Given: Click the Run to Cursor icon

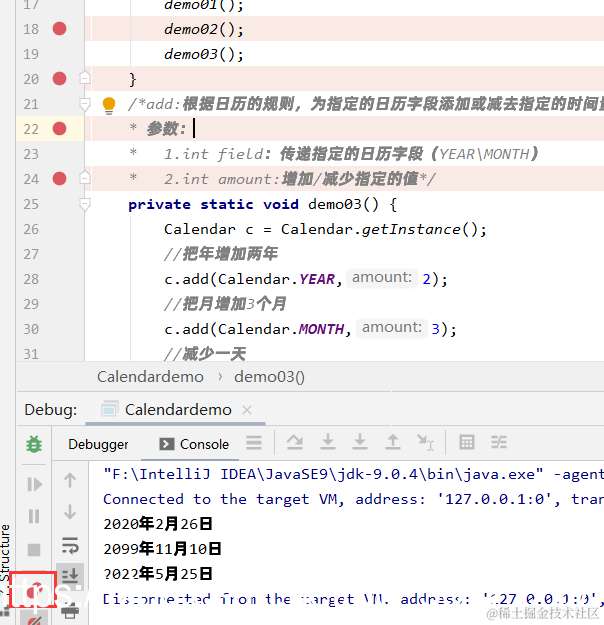Looking at the screenshot, I should point(425,442).
